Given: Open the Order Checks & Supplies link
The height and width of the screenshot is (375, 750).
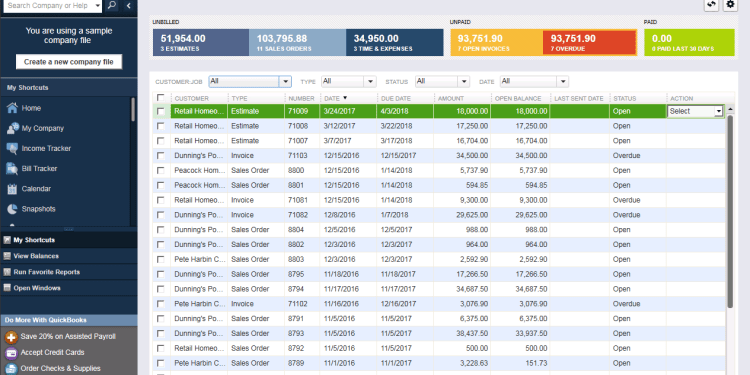Looking at the screenshot, I should [x=60, y=369].
